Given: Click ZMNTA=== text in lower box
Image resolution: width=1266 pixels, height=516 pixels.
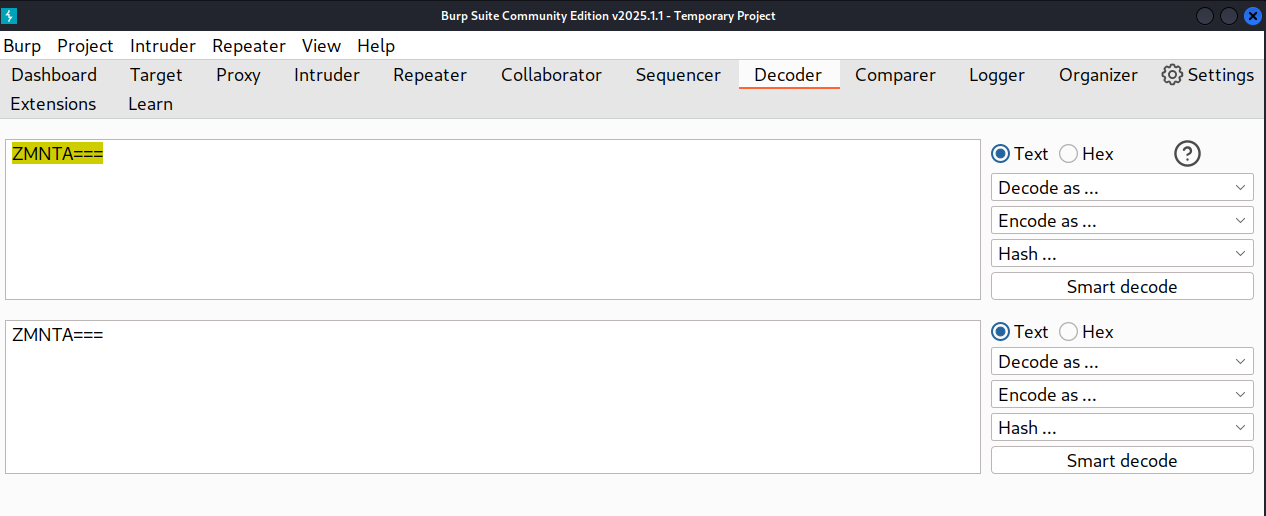Looking at the screenshot, I should coord(58,335).
